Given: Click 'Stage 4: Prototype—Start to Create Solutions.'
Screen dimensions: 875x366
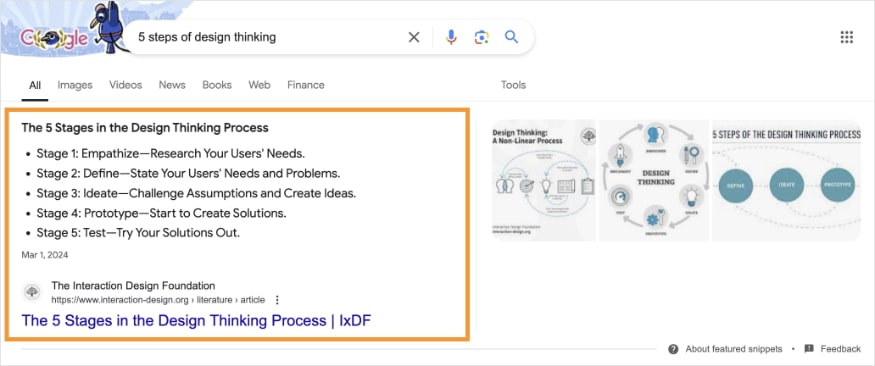Looking at the screenshot, I should pyautogui.click(x=161, y=213).
